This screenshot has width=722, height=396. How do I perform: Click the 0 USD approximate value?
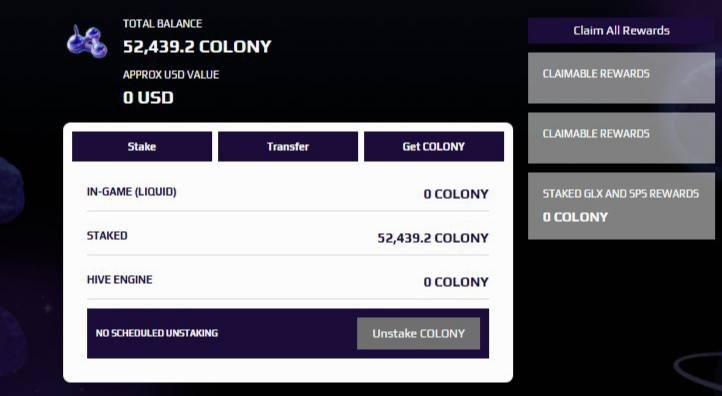click(x=148, y=98)
